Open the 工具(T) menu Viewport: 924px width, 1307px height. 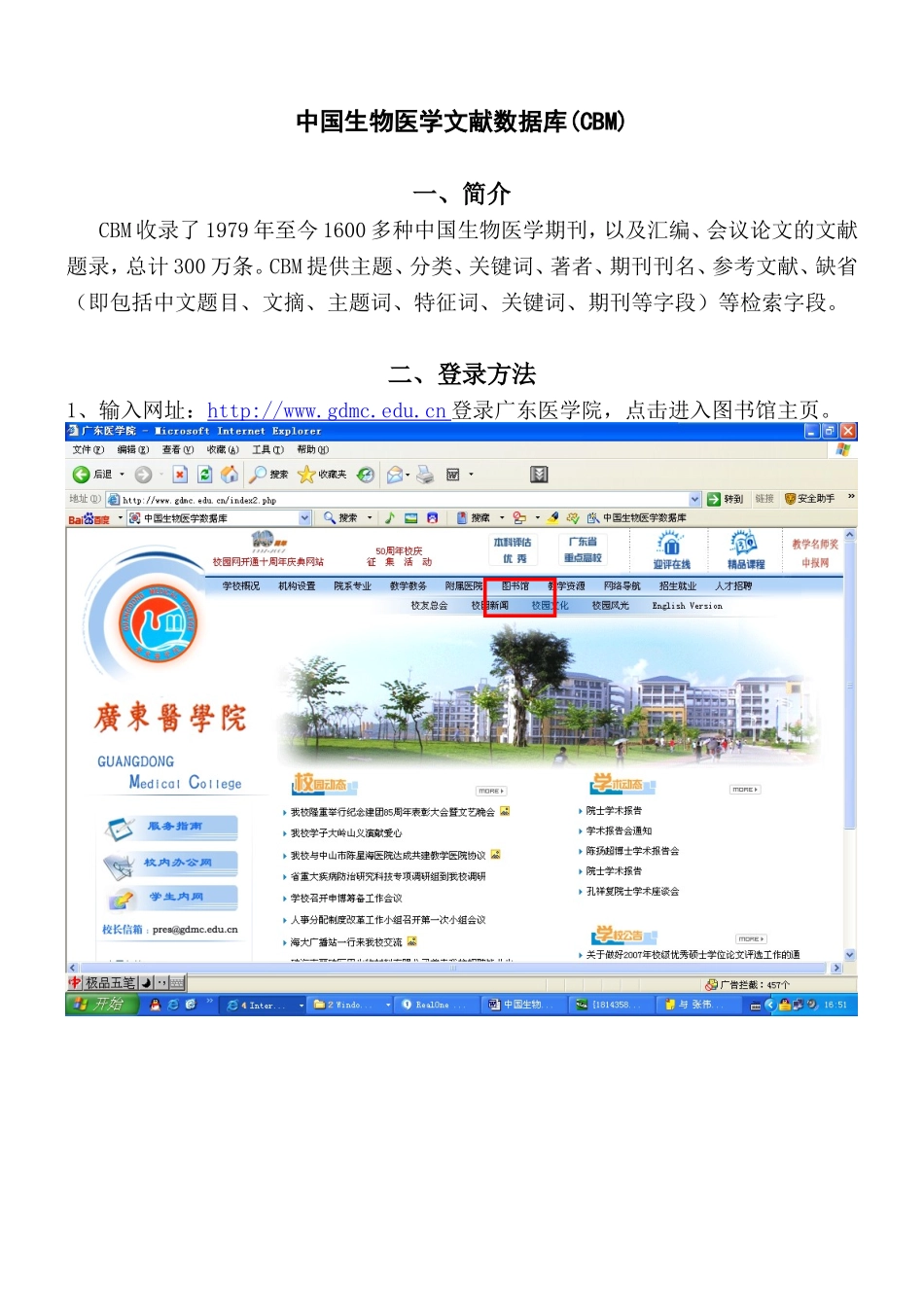point(267,450)
